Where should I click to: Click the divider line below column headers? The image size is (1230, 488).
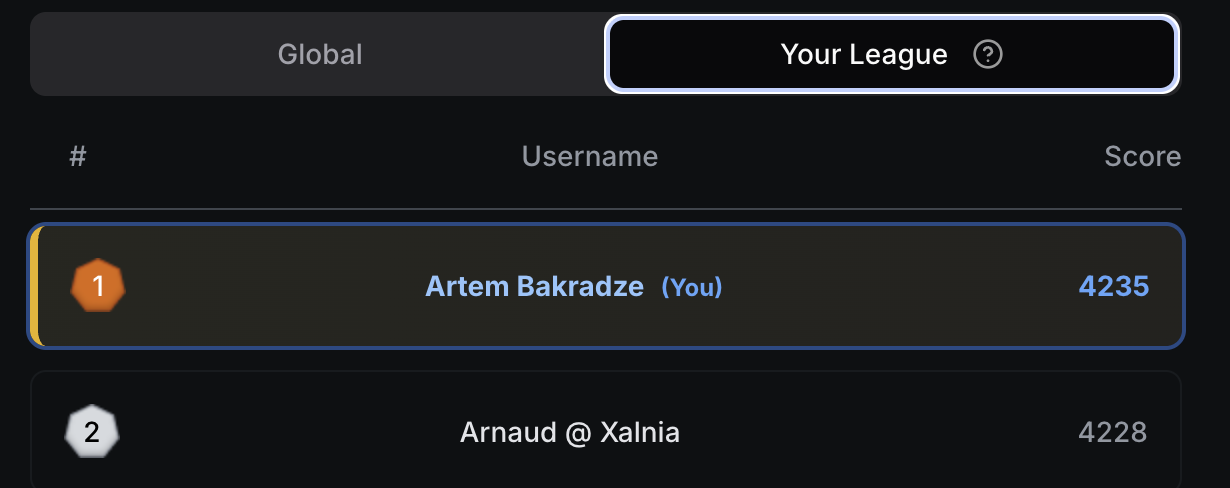[x=606, y=209]
